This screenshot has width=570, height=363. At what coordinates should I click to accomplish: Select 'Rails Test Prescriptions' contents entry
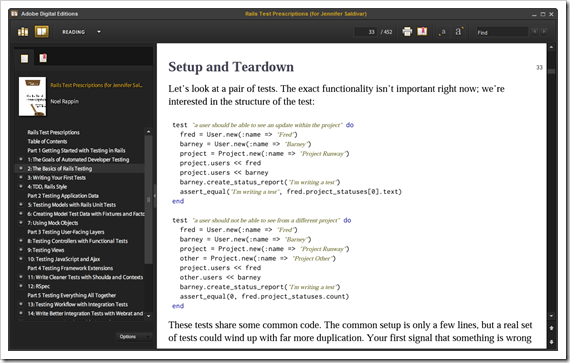point(53,132)
